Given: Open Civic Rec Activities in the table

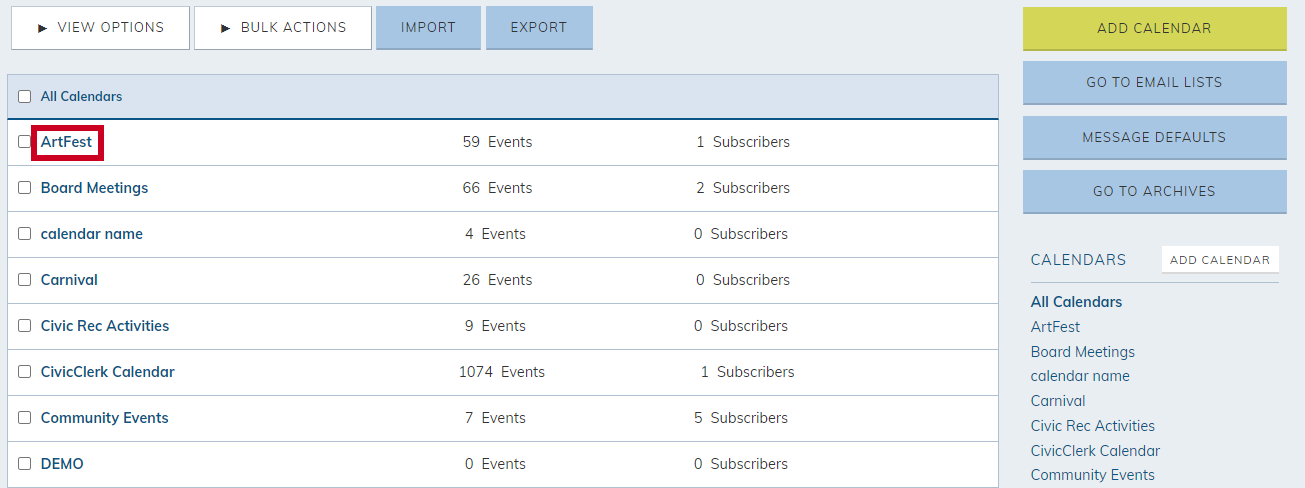Looking at the screenshot, I should pos(105,326).
